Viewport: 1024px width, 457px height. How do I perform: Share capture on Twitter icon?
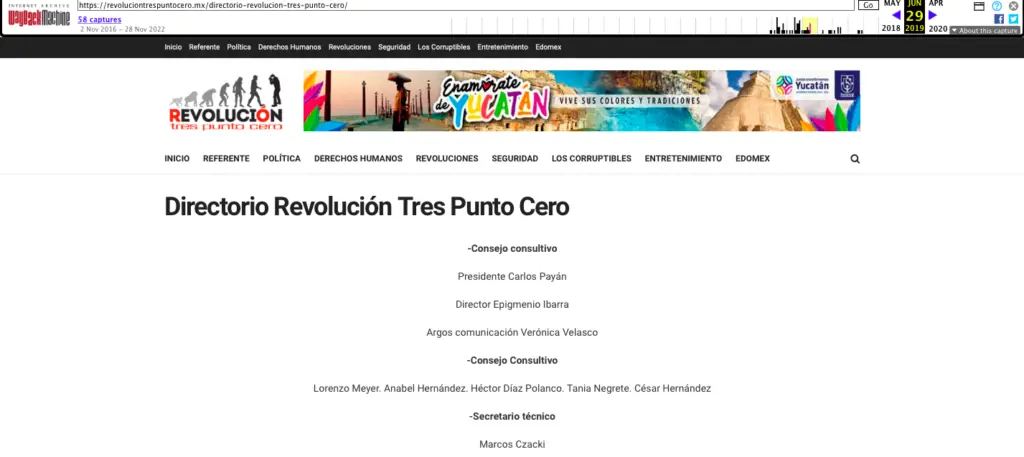1013,19
